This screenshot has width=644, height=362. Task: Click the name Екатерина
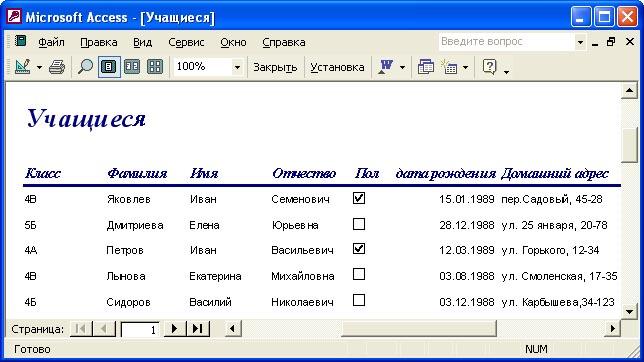tap(215, 276)
